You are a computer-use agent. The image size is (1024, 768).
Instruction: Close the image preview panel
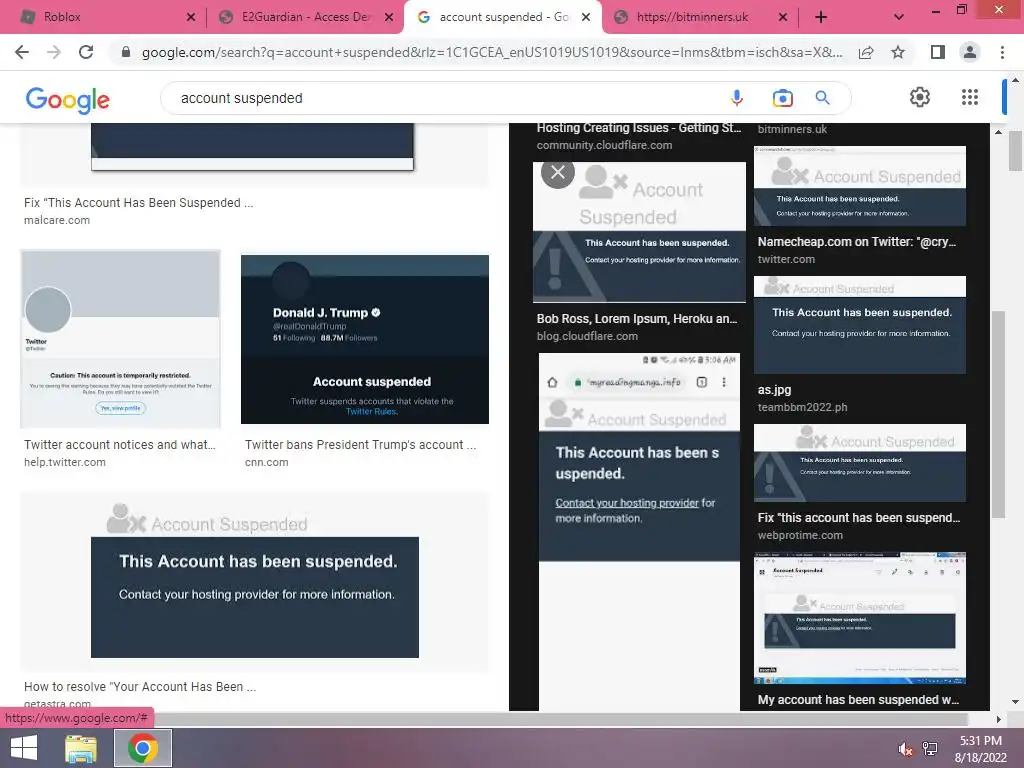[x=558, y=172]
